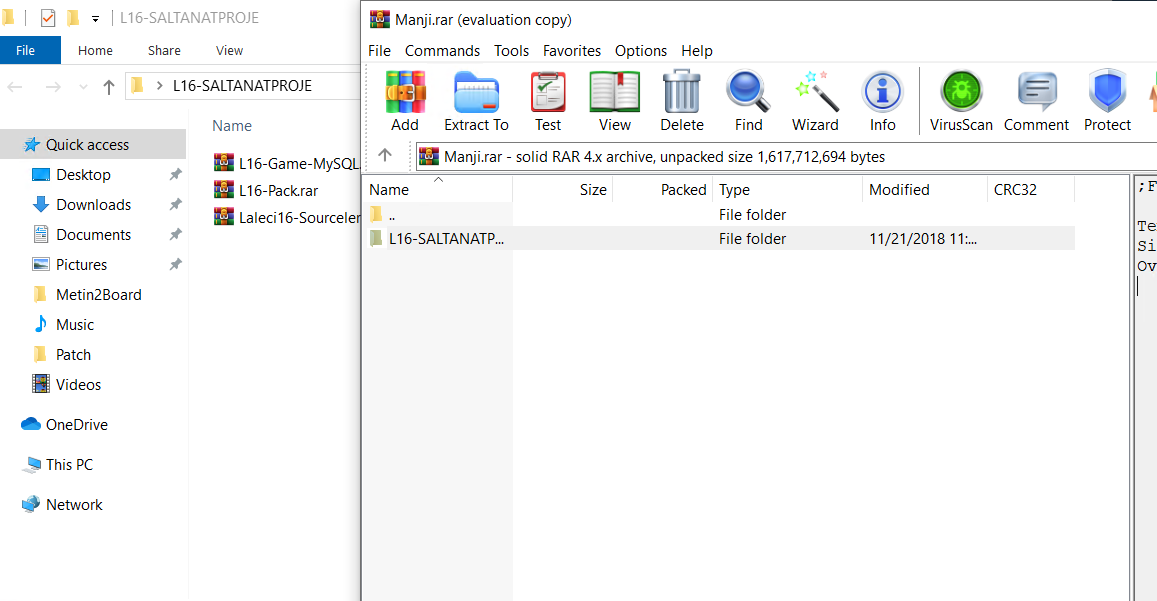
Task: Open Downloads in navigation pane
Action: 93,205
